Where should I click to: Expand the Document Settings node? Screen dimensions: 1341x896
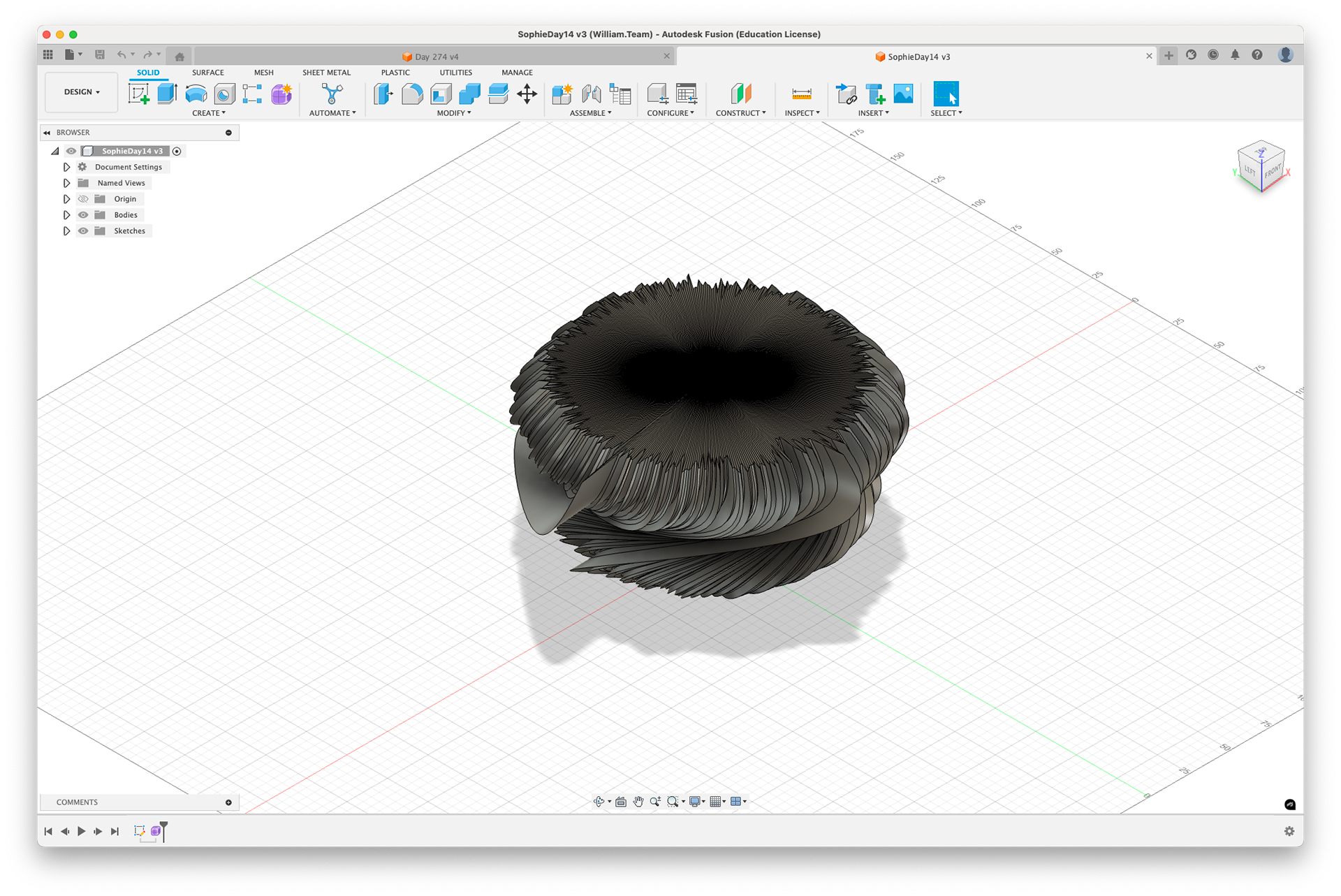click(66, 167)
